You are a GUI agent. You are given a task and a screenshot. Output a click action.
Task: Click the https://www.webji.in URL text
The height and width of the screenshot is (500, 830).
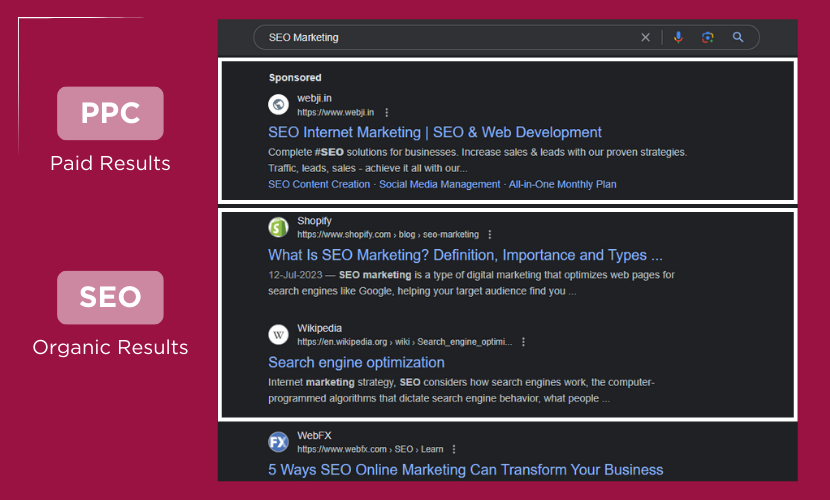point(336,113)
